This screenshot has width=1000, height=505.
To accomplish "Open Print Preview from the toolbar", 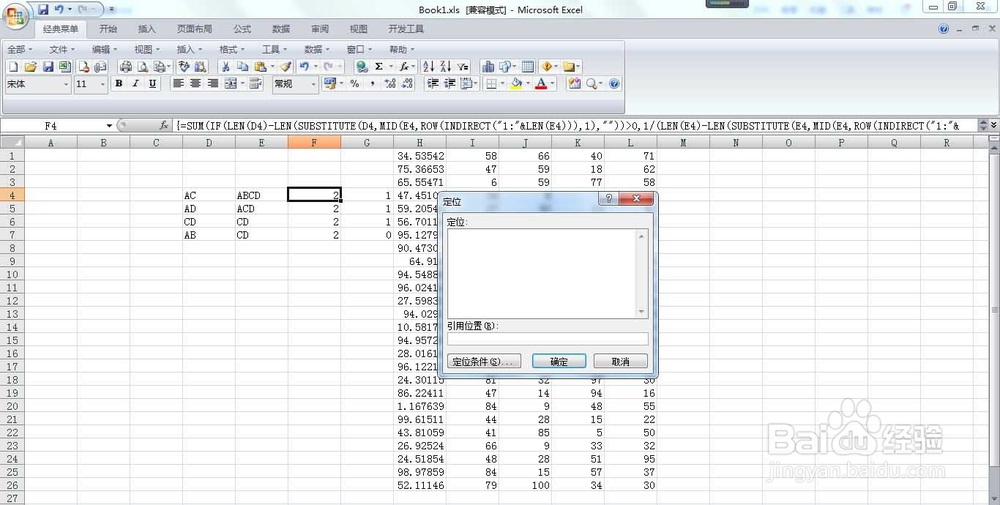I will [x=143, y=66].
